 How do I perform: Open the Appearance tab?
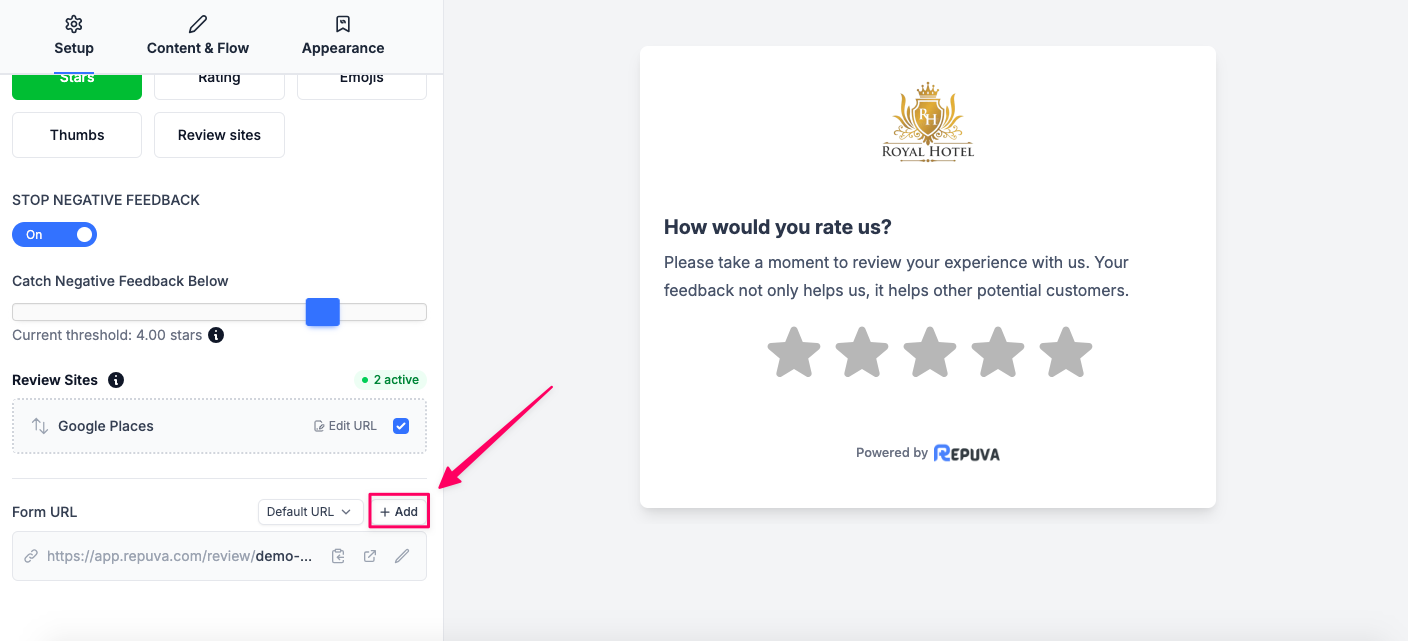(343, 36)
